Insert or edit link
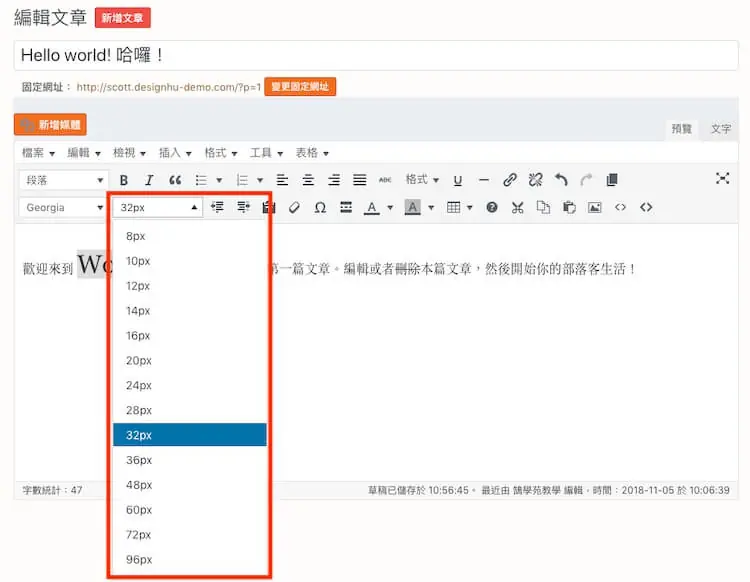This screenshot has width=750, height=582. (510, 180)
